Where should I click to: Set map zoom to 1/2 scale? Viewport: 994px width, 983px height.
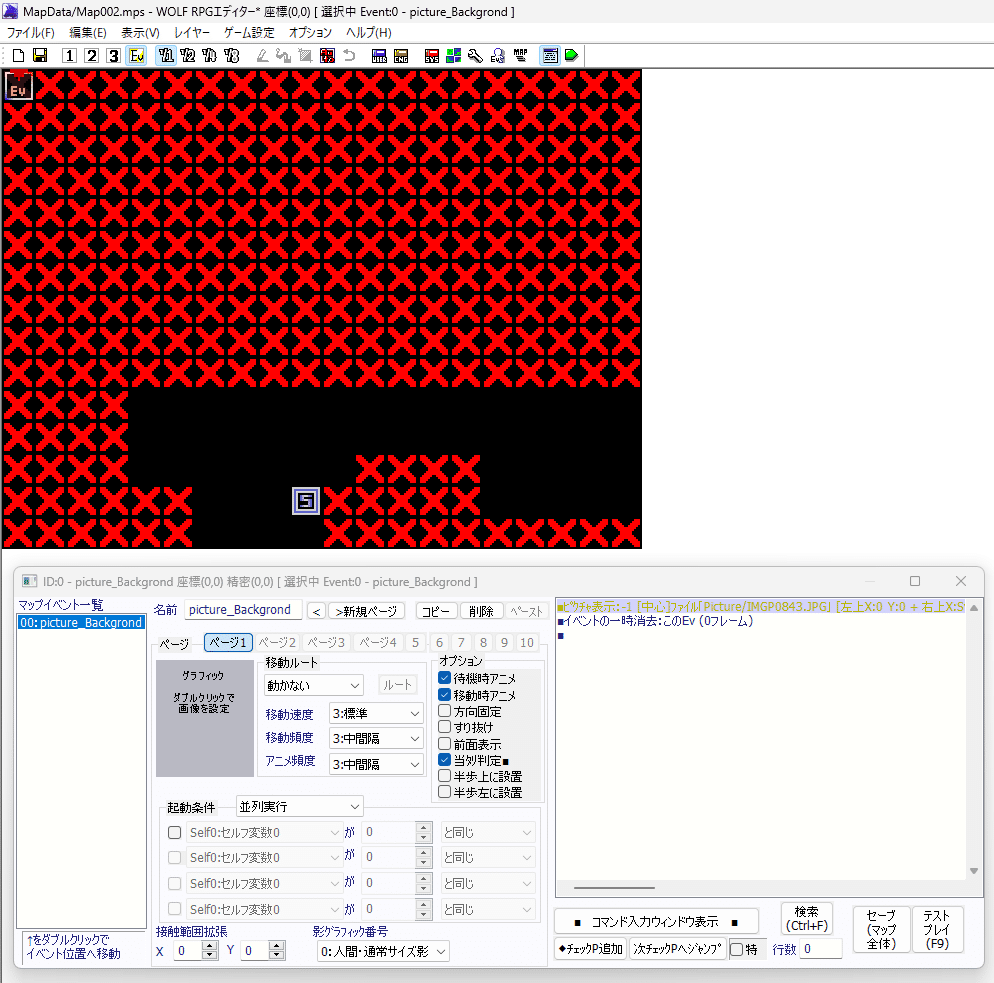[x=188, y=56]
